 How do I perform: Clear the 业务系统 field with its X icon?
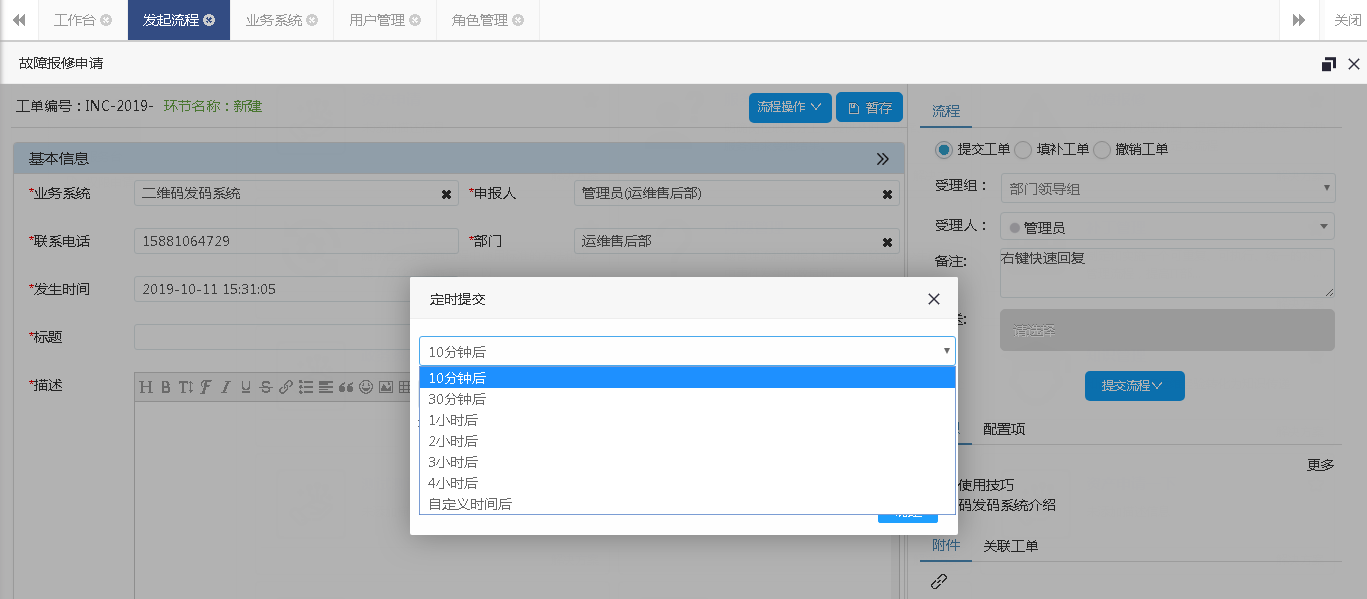coord(446,194)
